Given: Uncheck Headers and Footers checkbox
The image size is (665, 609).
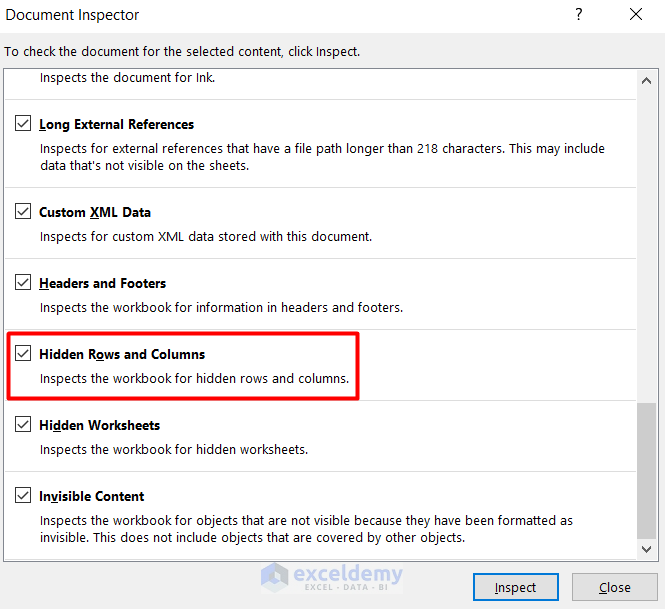Looking at the screenshot, I should pyautogui.click(x=23, y=283).
